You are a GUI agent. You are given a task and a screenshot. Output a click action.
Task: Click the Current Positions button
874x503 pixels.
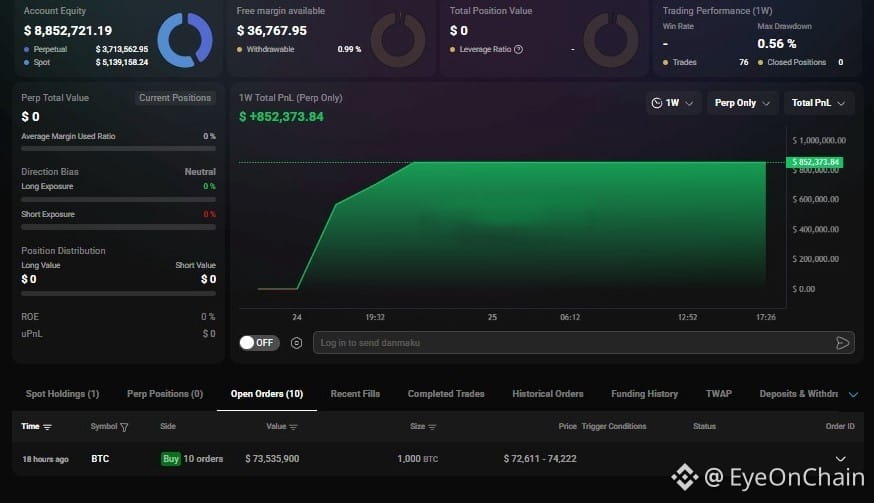pos(175,98)
